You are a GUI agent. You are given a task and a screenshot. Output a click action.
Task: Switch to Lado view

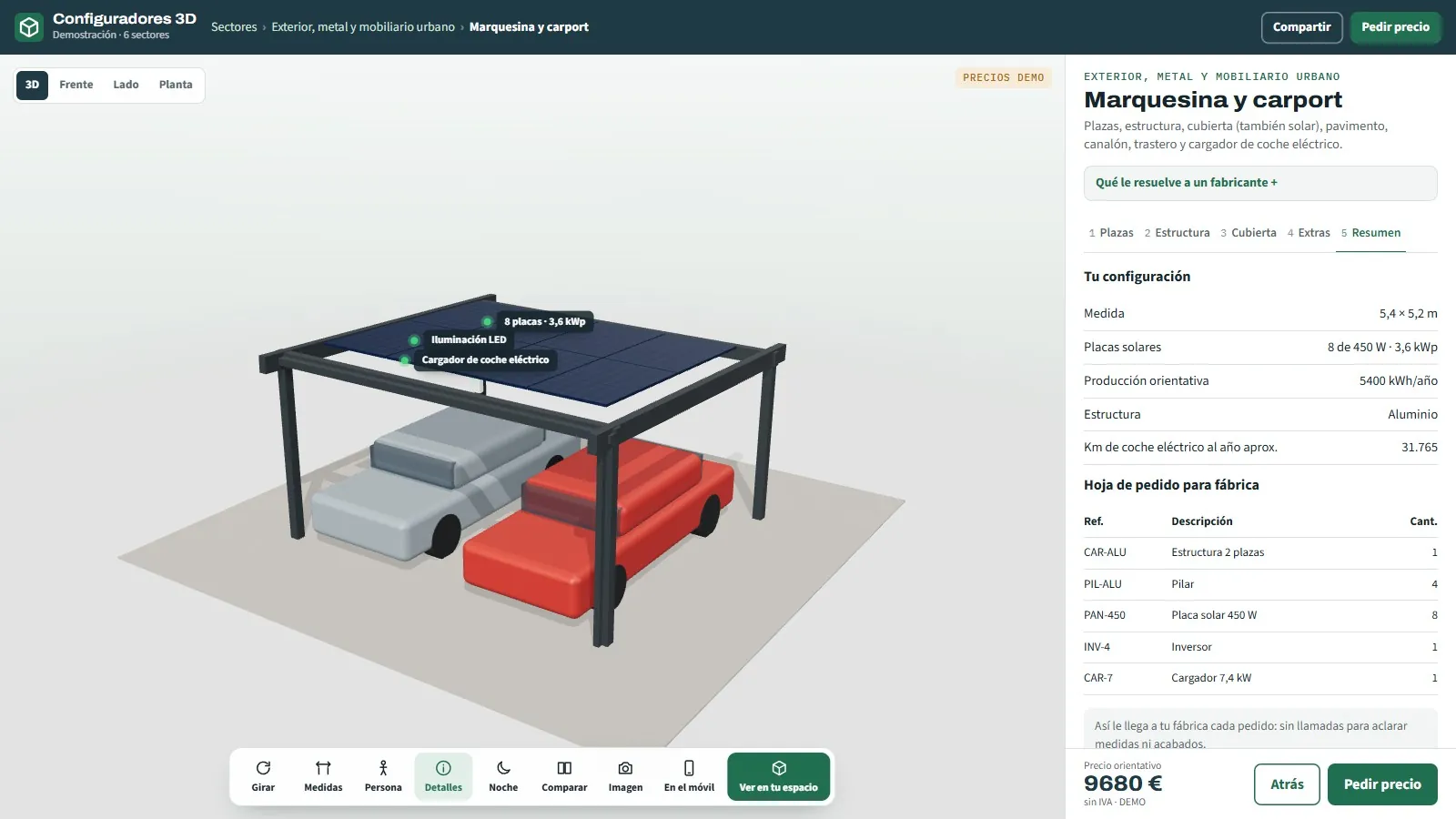(126, 85)
